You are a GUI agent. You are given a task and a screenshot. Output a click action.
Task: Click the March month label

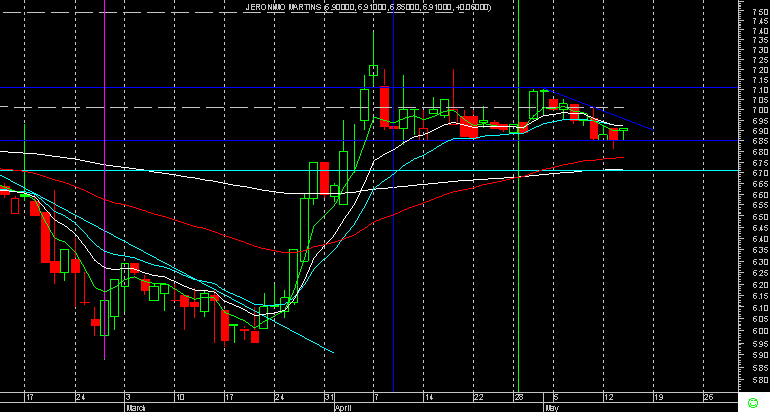(x=135, y=408)
